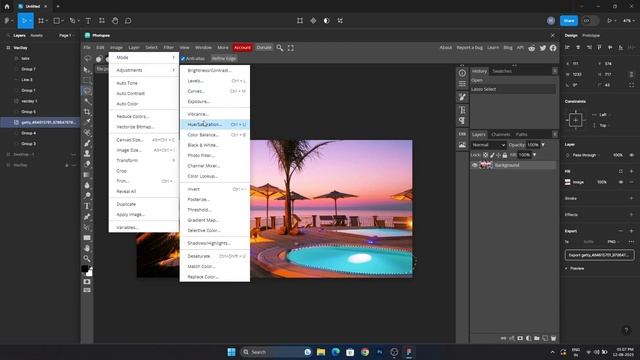Switch to the Swatches tab
Screen dimensions: 640x360
click(502, 71)
